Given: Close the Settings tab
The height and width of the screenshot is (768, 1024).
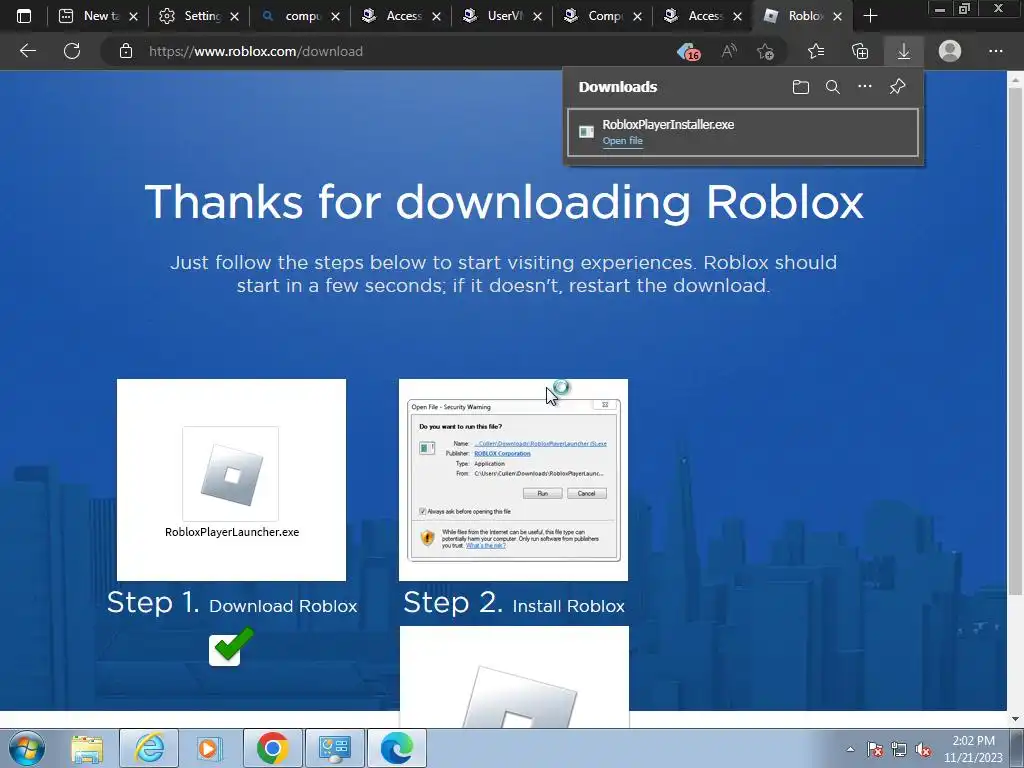Looking at the screenshot, I should pyautogui.click(x=234, y=16).
